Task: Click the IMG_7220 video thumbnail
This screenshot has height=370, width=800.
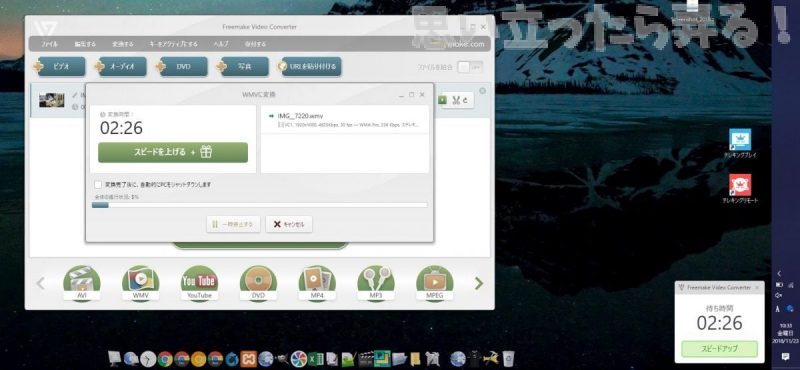Action: (52, 100)
